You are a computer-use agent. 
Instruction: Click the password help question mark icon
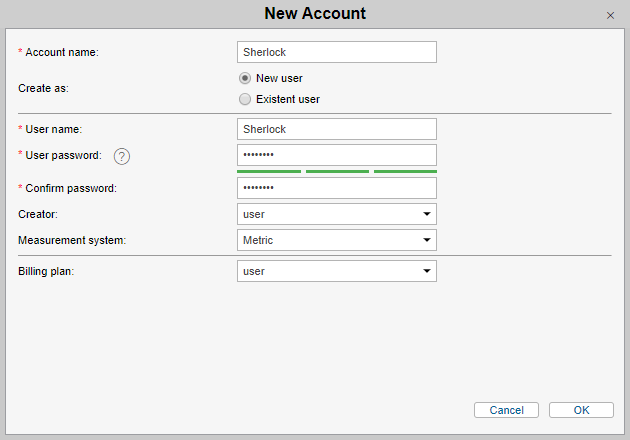(x=122, y=156)
